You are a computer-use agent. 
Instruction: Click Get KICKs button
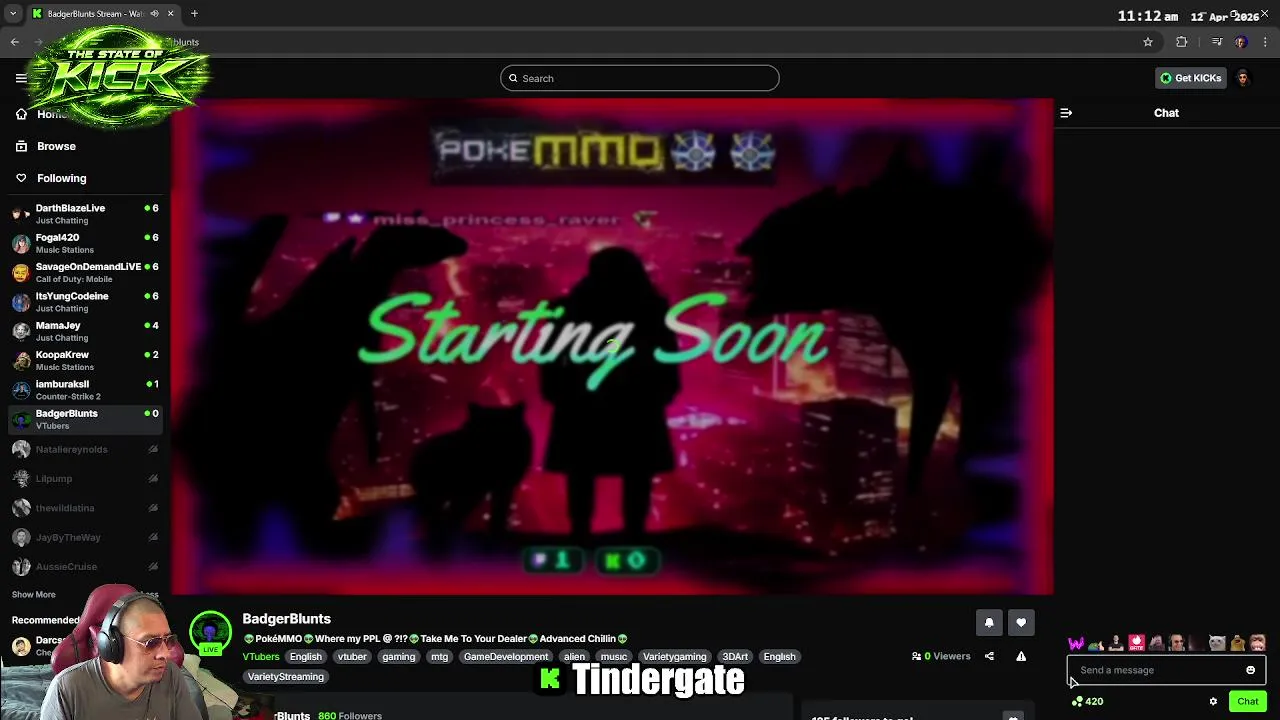pyautogui.click(x=1190, y=78)
